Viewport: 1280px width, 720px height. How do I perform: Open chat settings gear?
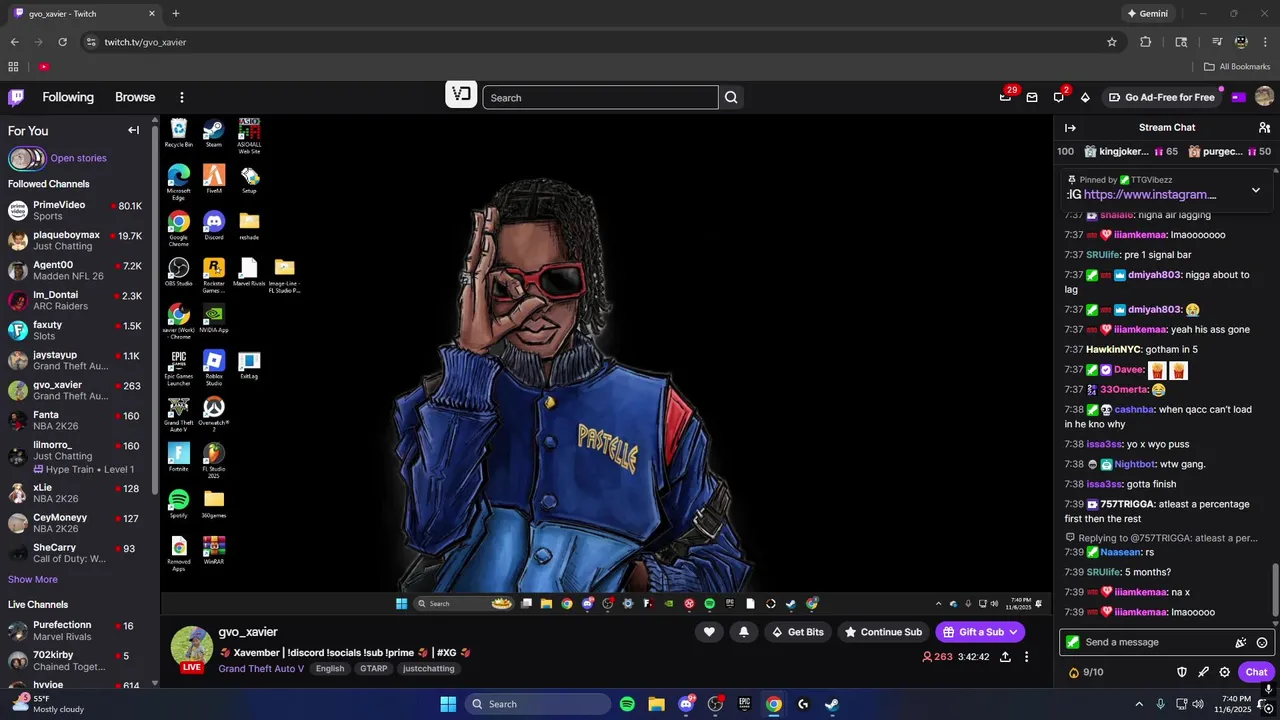1224,672
